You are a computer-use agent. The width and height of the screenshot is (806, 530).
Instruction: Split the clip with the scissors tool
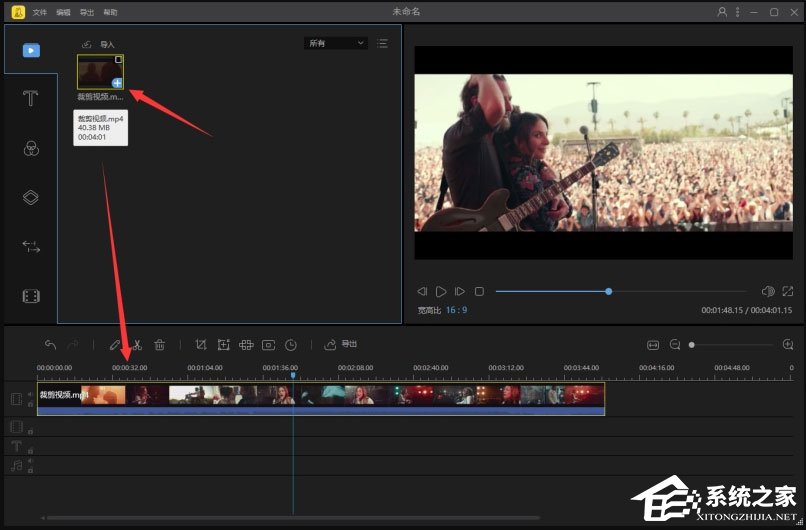[x=137, y=344]
